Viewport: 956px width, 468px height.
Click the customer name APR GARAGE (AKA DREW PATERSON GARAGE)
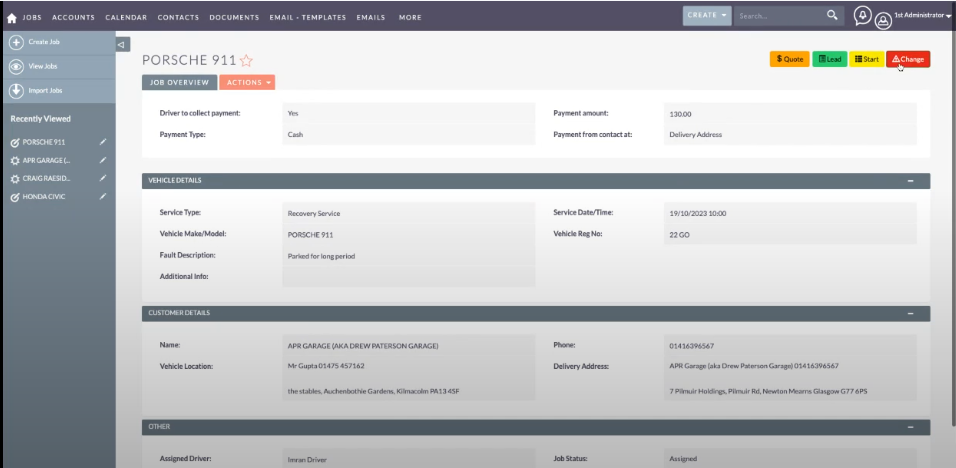(363, 346)
